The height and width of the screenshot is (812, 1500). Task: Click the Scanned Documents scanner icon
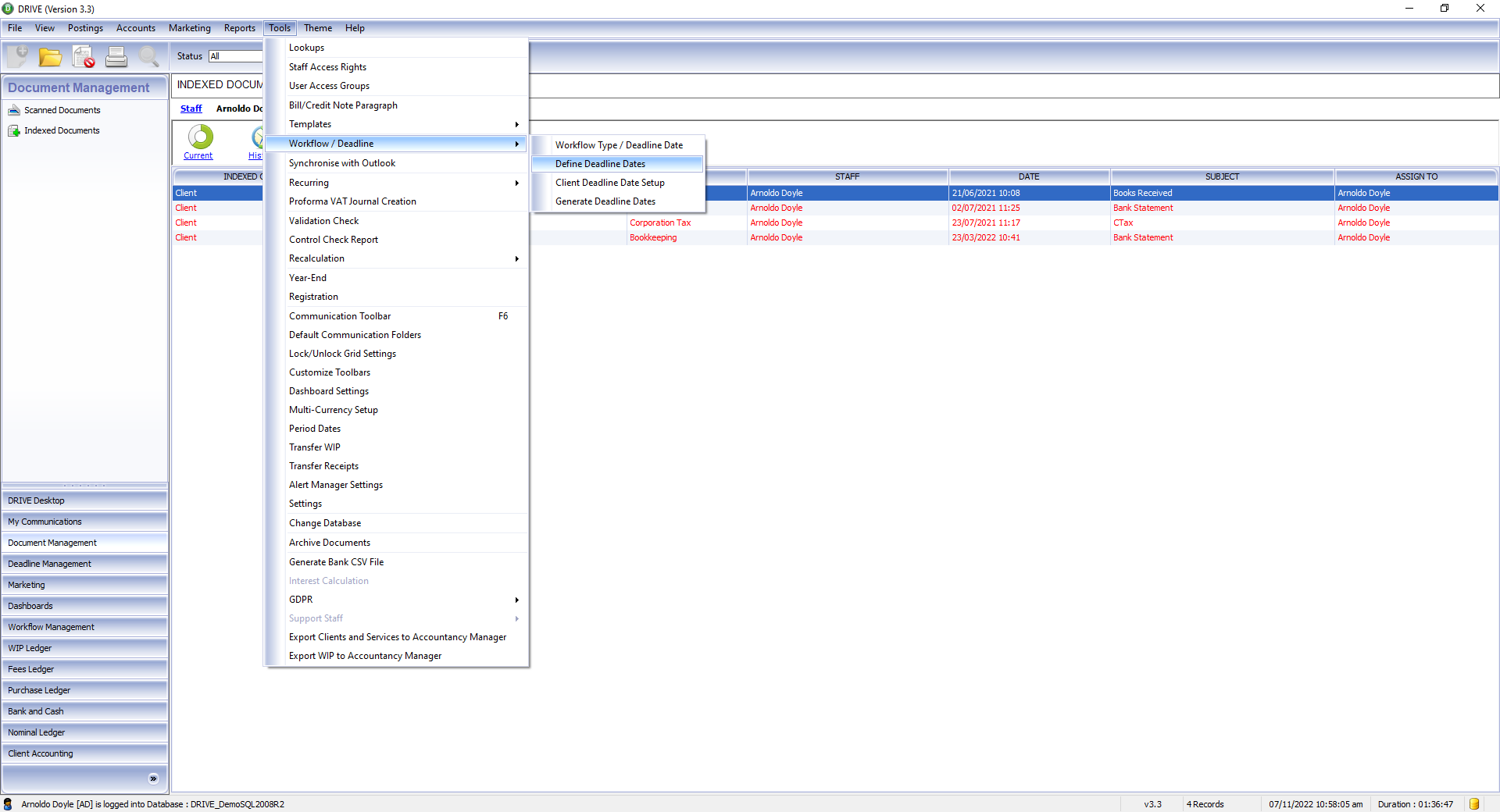coord(14,110)
